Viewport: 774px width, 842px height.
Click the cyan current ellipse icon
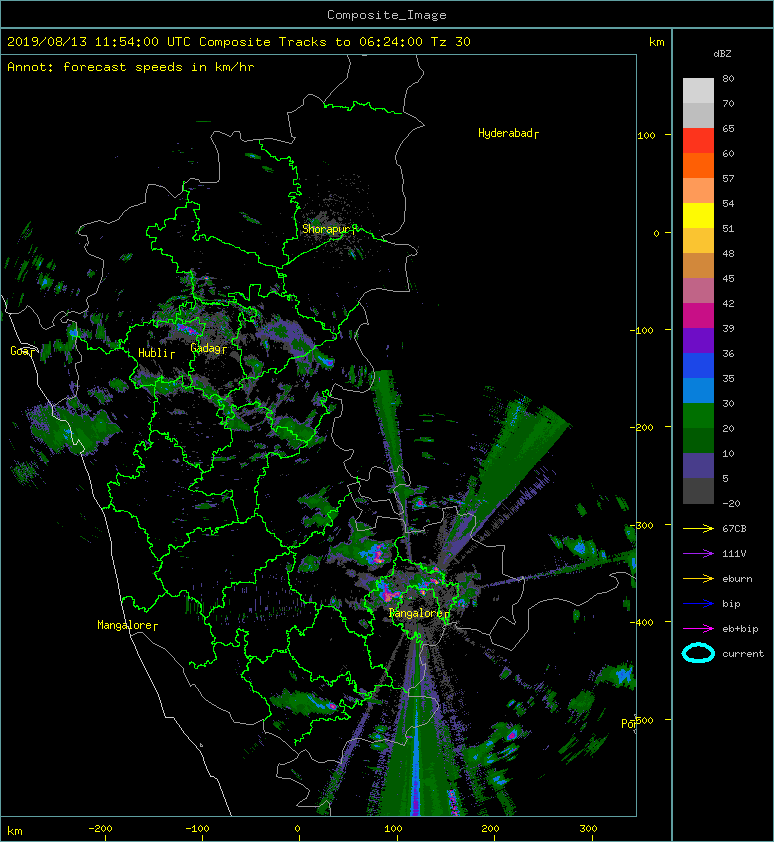(x=698, y=653)
